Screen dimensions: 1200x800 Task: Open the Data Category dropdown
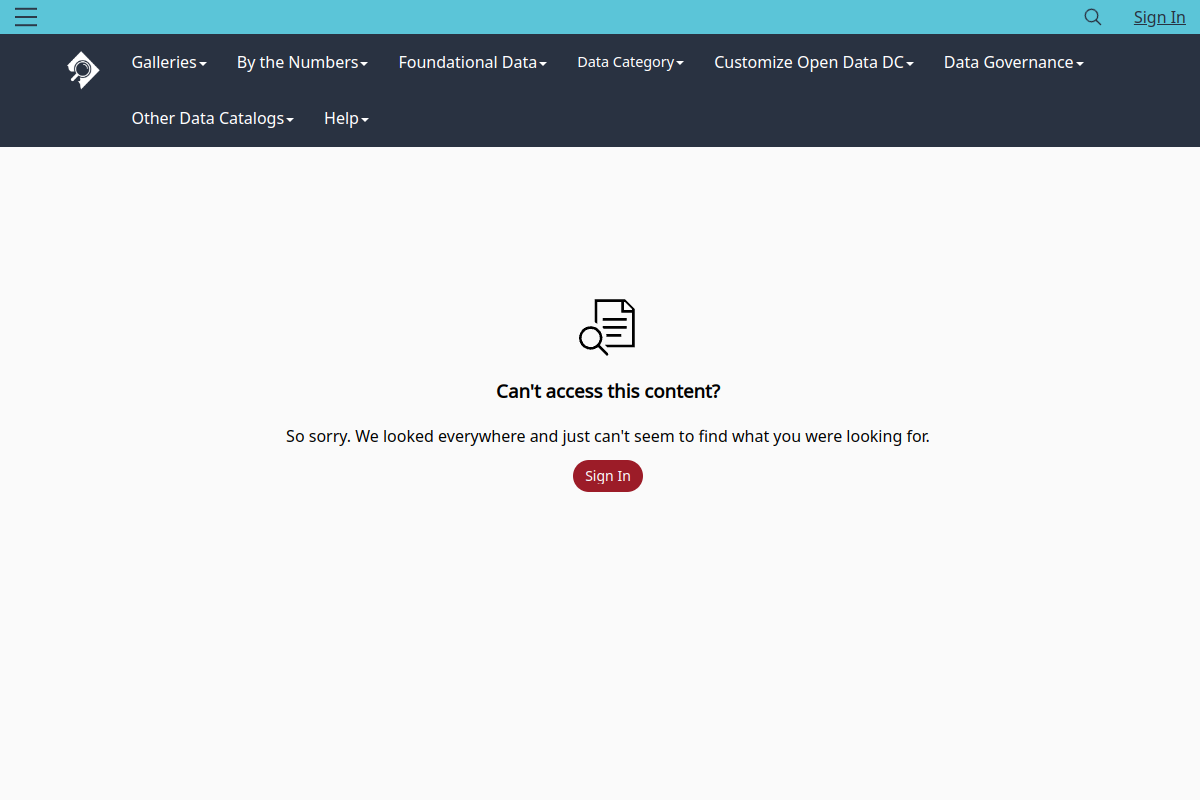(x=630, y=62)
